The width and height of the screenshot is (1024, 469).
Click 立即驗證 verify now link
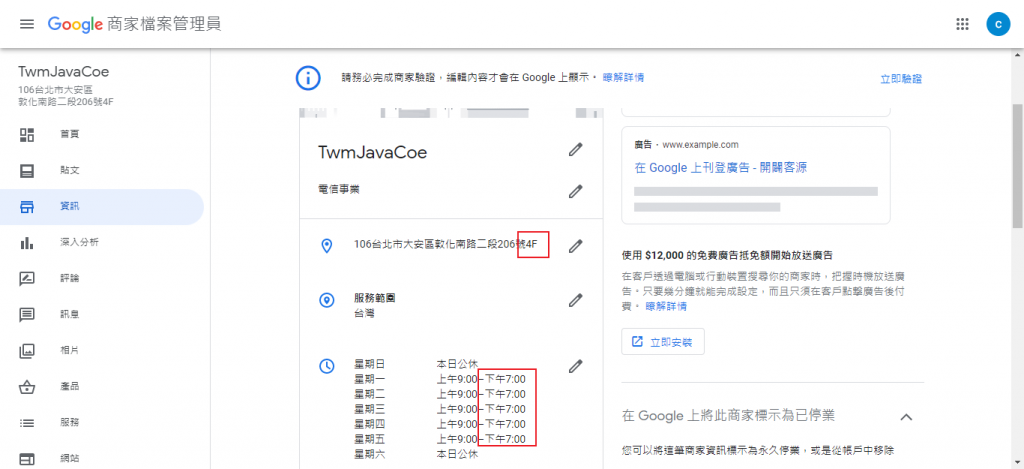901,79
